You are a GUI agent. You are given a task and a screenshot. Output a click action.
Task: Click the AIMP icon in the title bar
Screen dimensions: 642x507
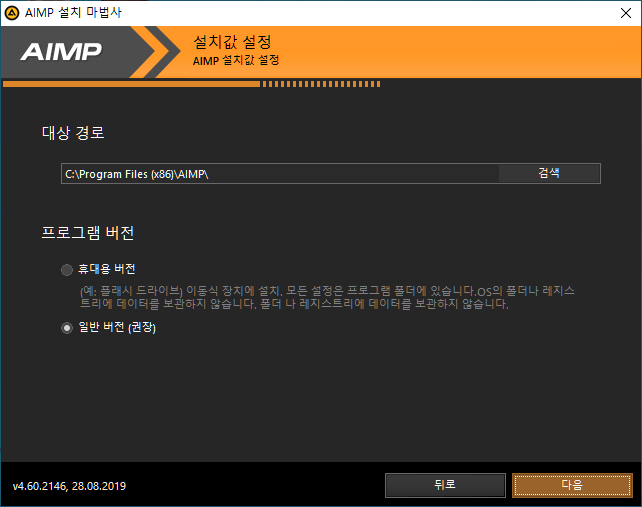click(11, 13)
